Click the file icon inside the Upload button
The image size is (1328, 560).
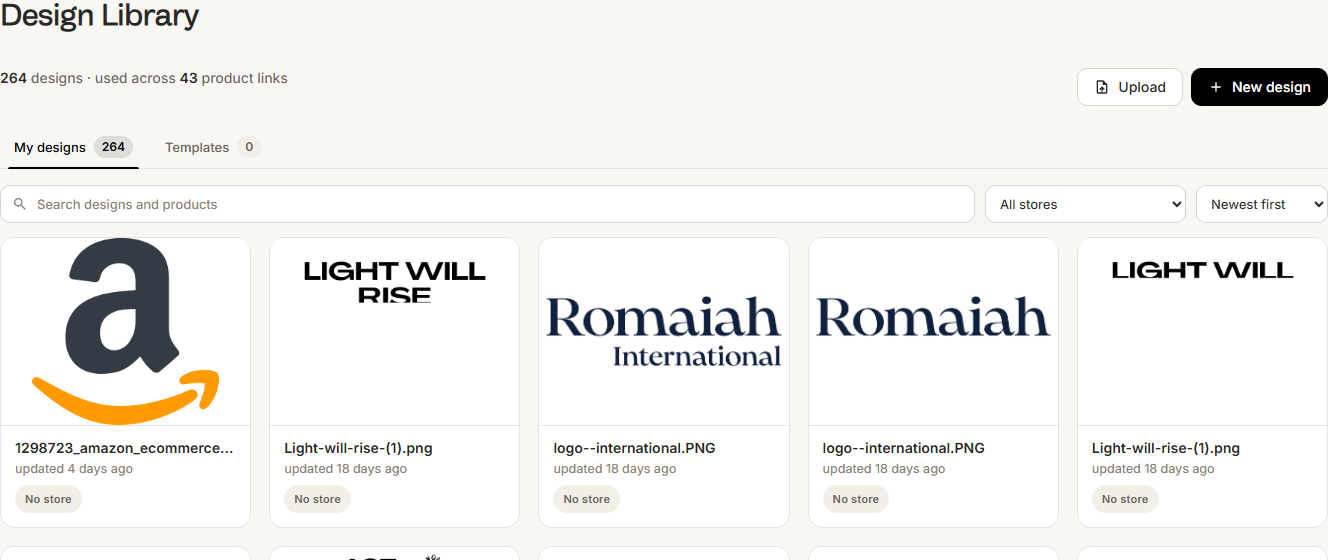[x=1102, y=87]
